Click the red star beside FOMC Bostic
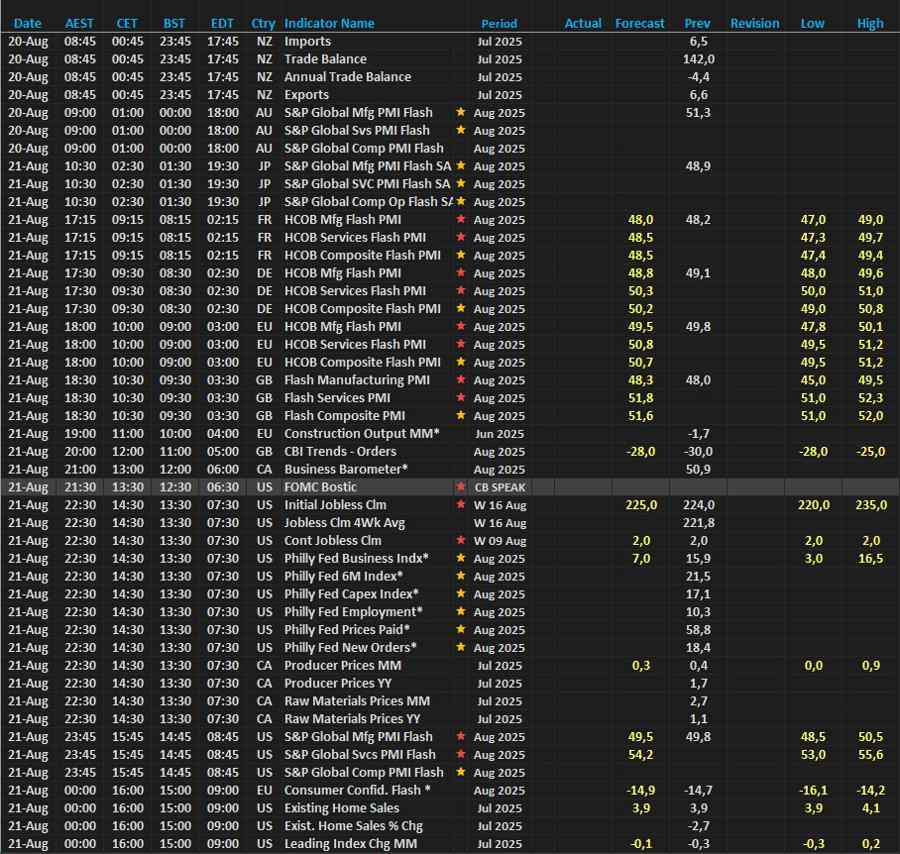 pos(461,487)
